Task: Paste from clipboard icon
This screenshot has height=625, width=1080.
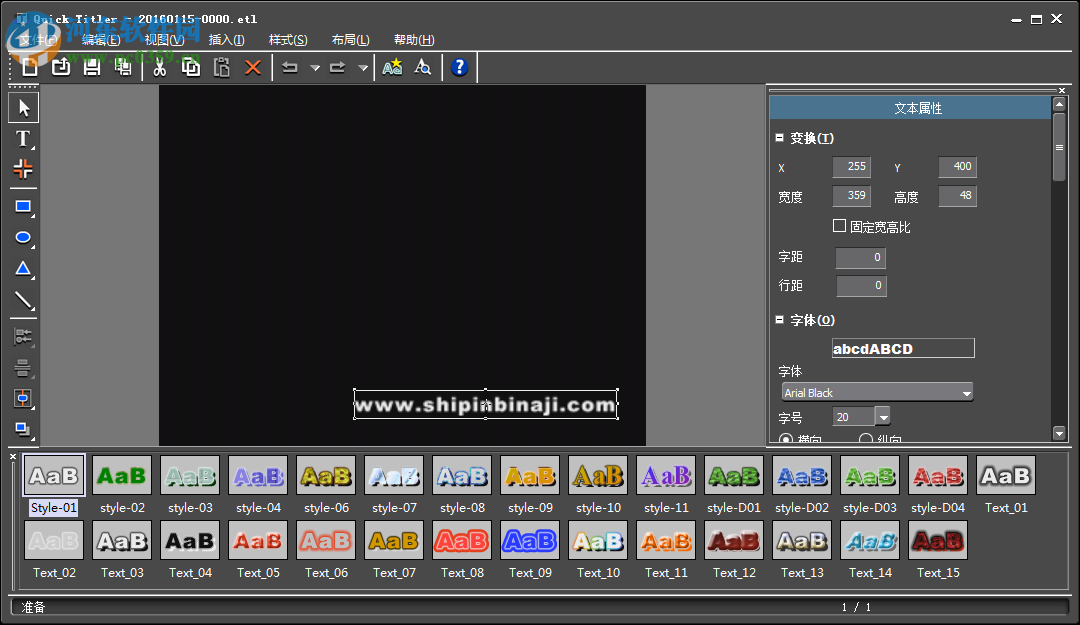Action: 222,68
